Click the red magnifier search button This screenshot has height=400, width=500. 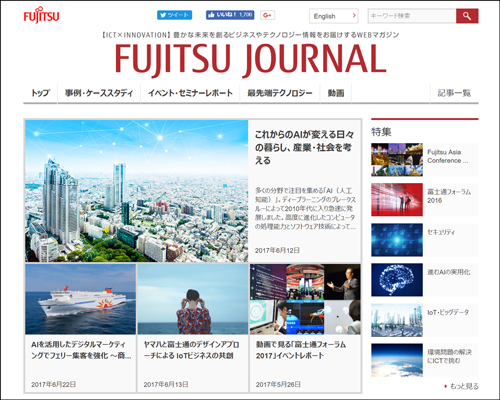(467, 16)
